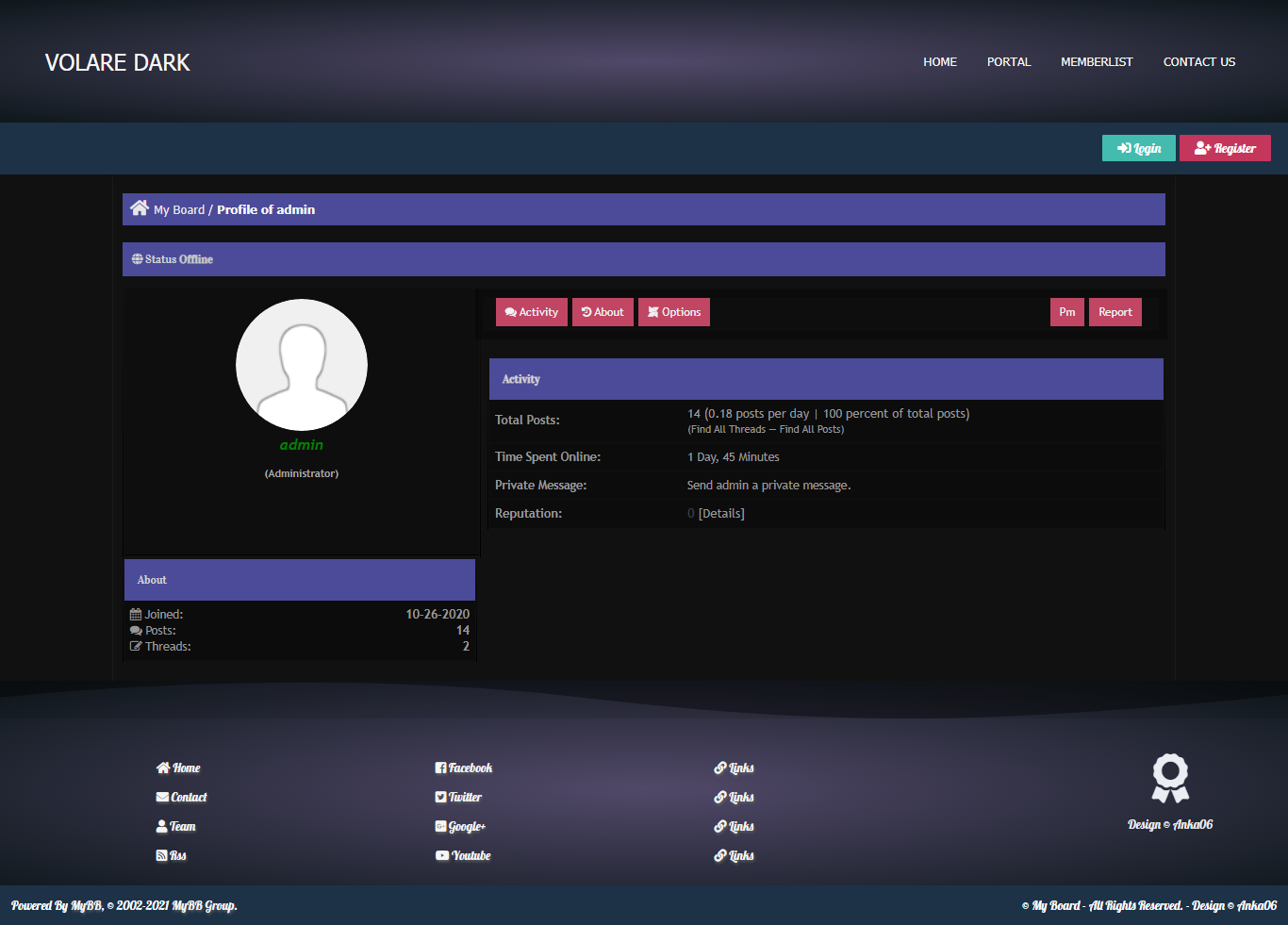1288x925 pixels.
Task: Open the reputation Details link
Action: coord(721,514)
